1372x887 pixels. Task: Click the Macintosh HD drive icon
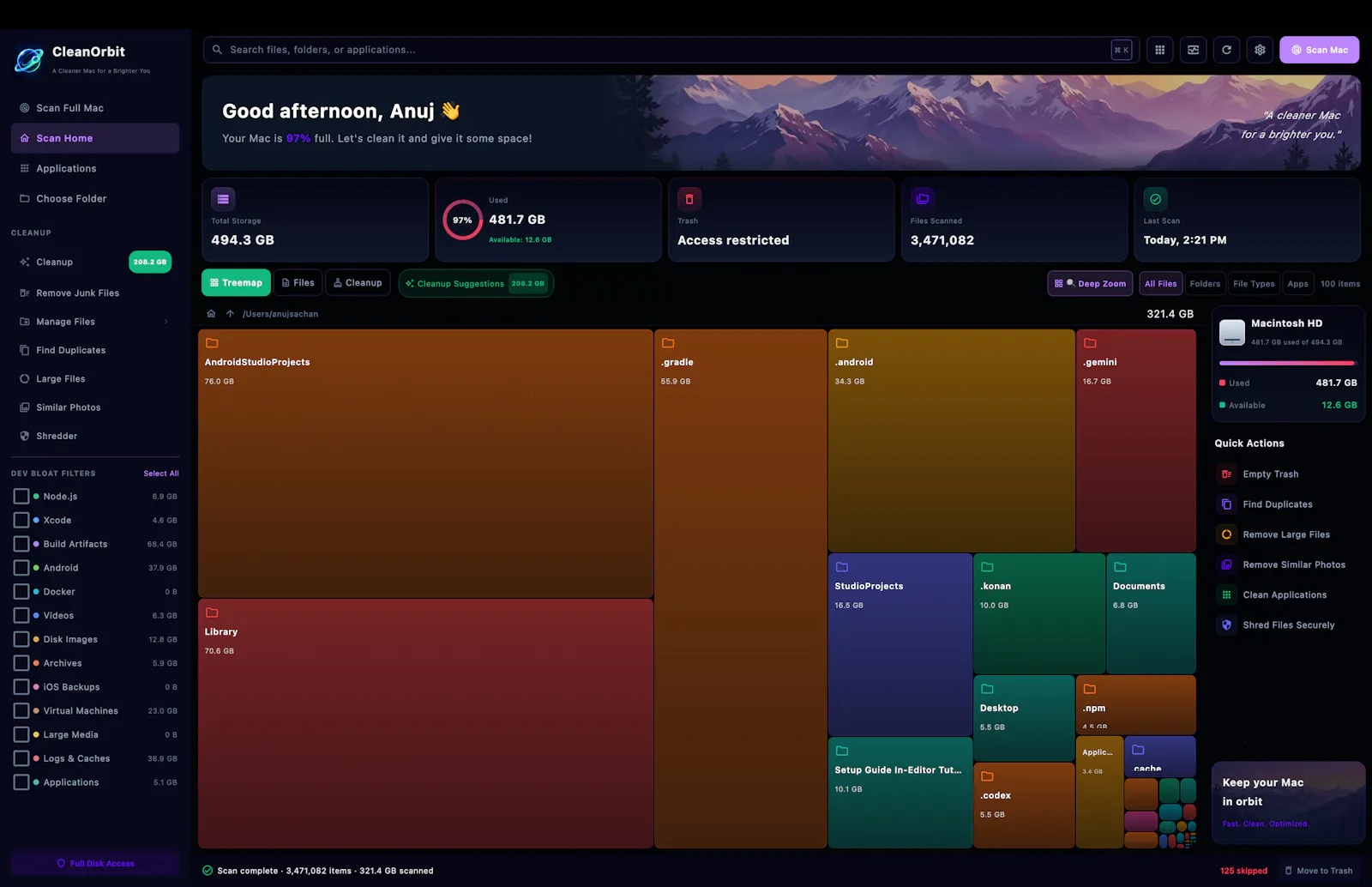click(x=1232, y=332)
